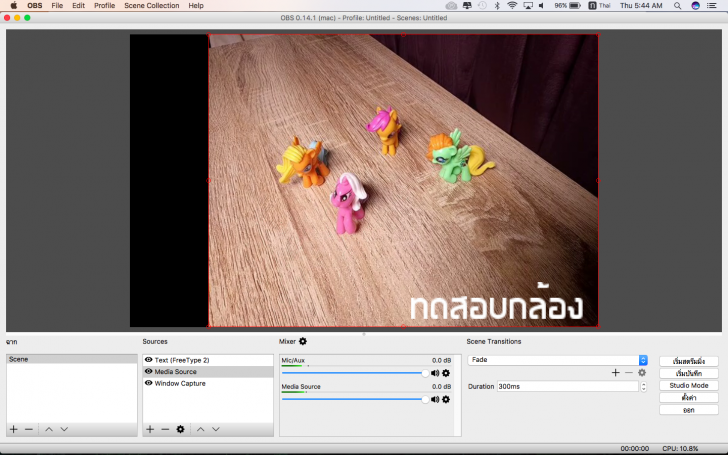The height and width of the screenshot is (455, 728).
Task: Move the selected source up in the list
Action: (201, 429)
